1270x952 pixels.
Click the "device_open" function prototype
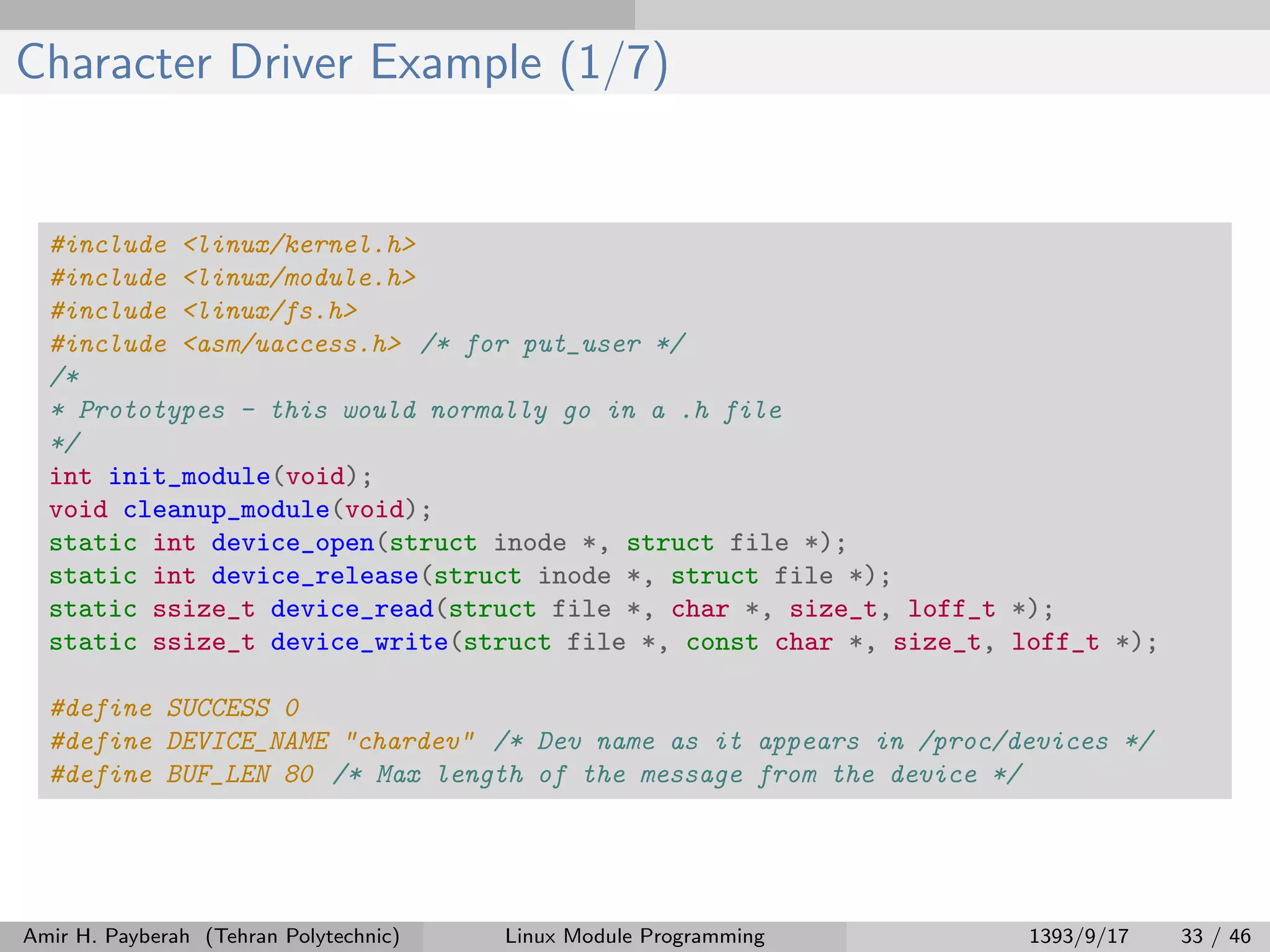pyautogui.click(x=448, y=544)
